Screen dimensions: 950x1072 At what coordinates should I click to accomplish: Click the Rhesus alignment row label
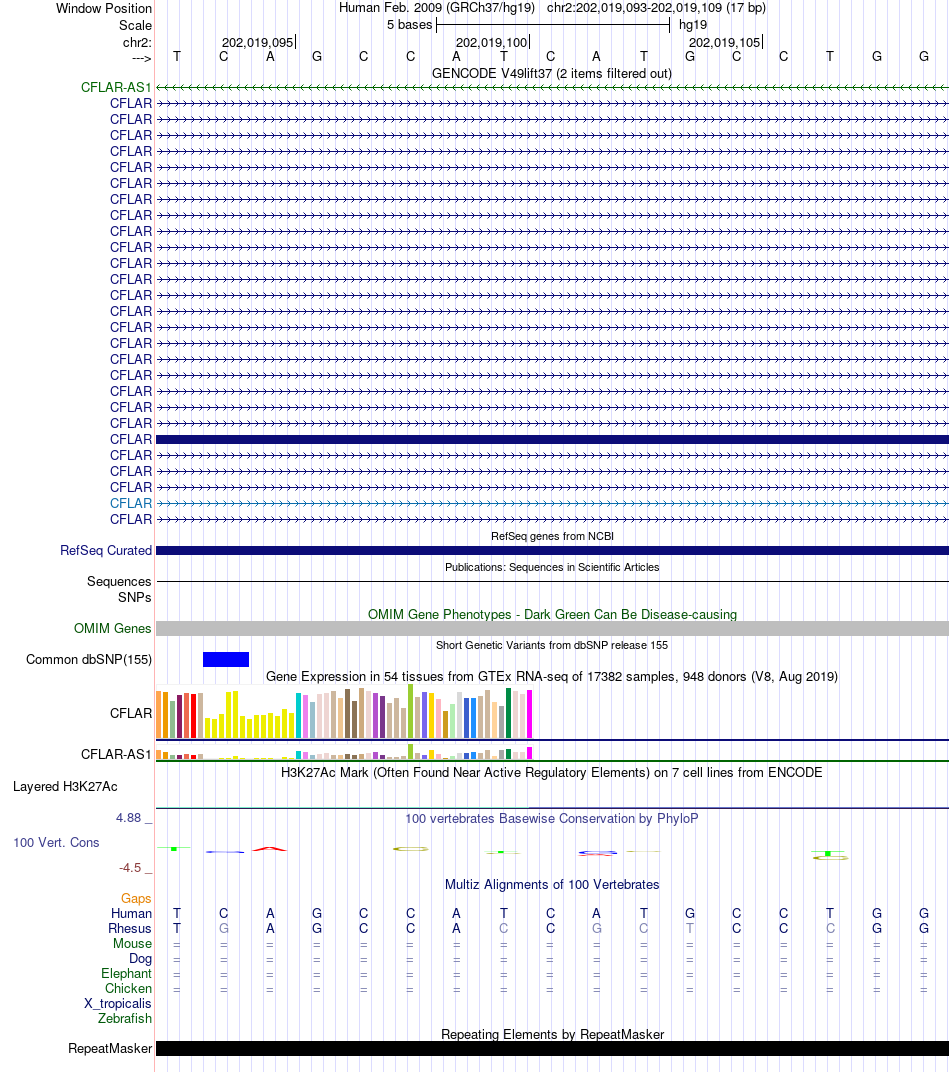130,928
